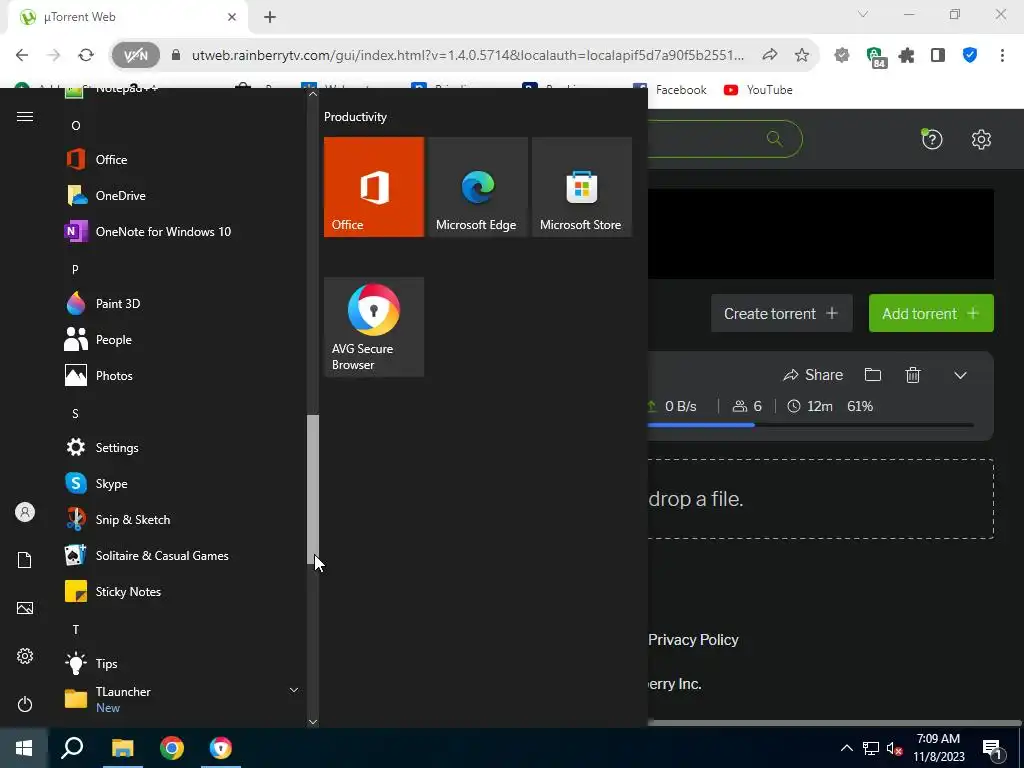Open Settings gear in Start sidebar
1024x768 pixels.
(25, 656)
